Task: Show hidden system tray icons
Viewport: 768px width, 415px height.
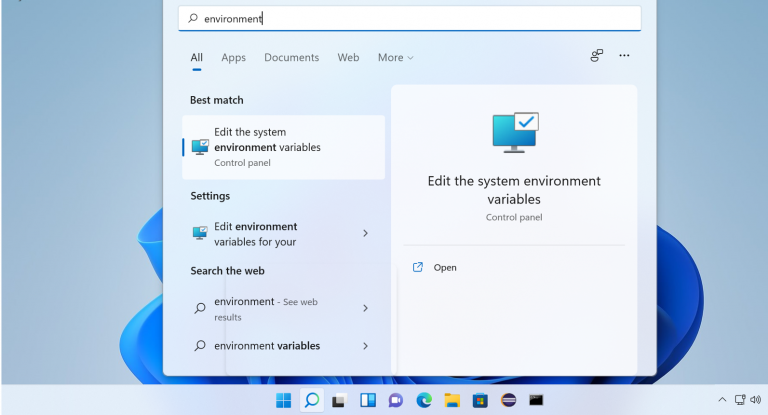Action: click(718, 400)
